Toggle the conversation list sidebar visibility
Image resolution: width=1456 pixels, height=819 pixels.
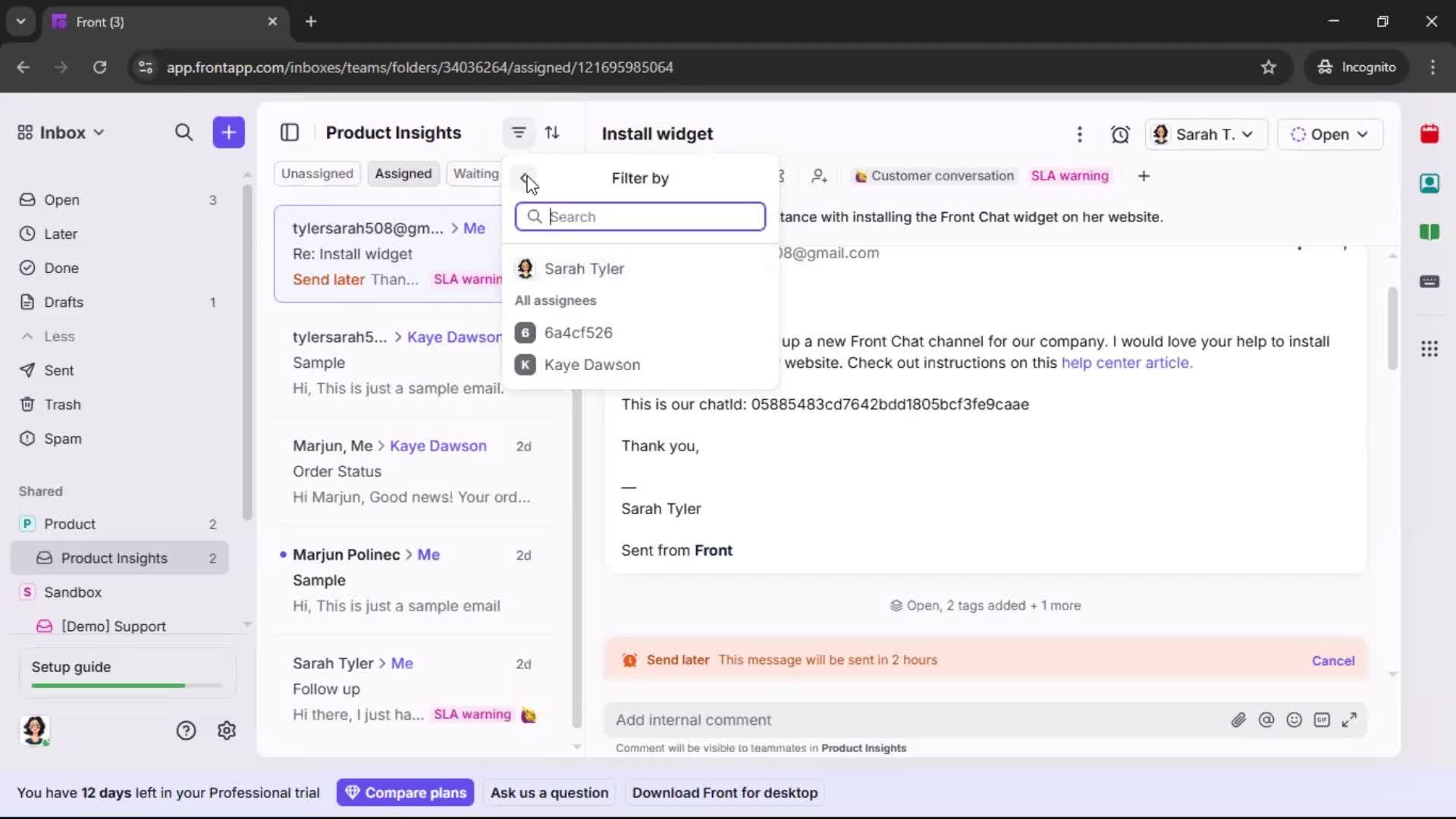(290, 133)
